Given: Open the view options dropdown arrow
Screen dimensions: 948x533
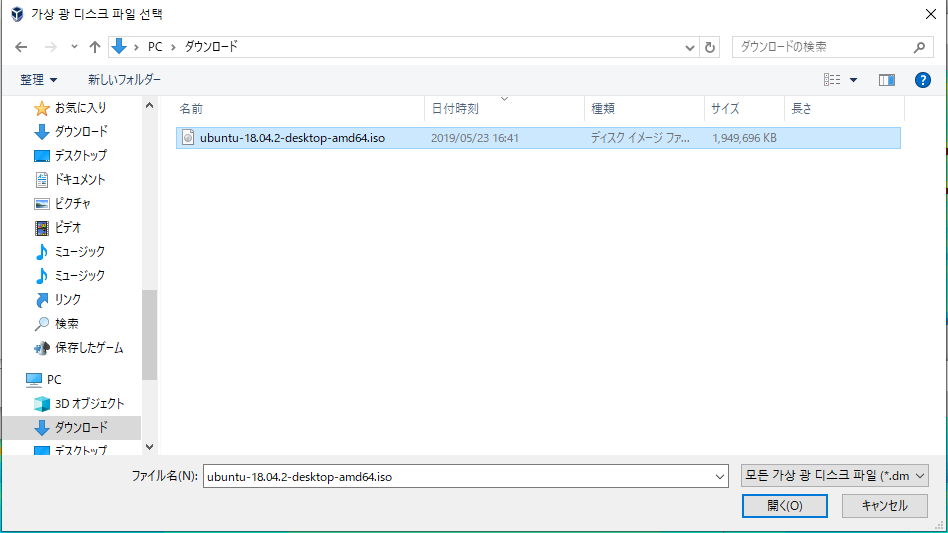Looking at the screenshot, I should click(854, 80).
